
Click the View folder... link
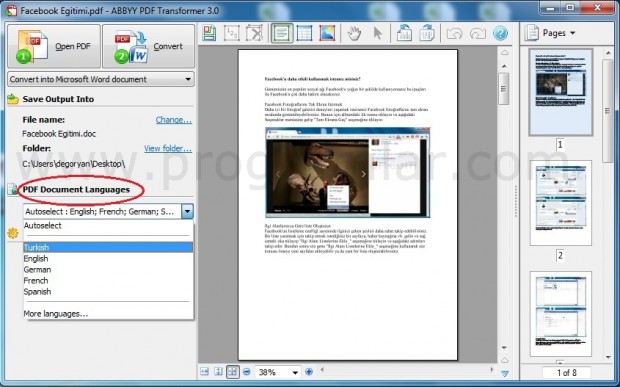tap(168, 148)
